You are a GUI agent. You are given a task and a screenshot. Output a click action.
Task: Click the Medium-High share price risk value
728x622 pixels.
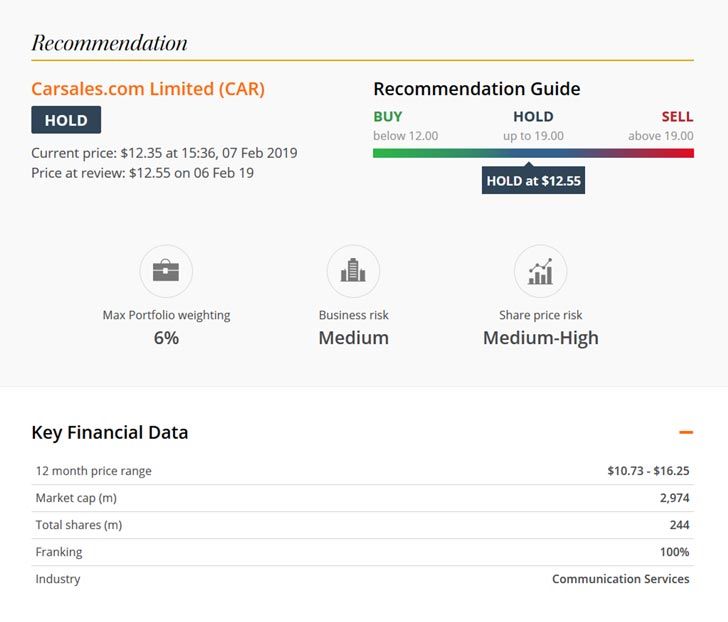pyautogui.click(x=540, y=338)
